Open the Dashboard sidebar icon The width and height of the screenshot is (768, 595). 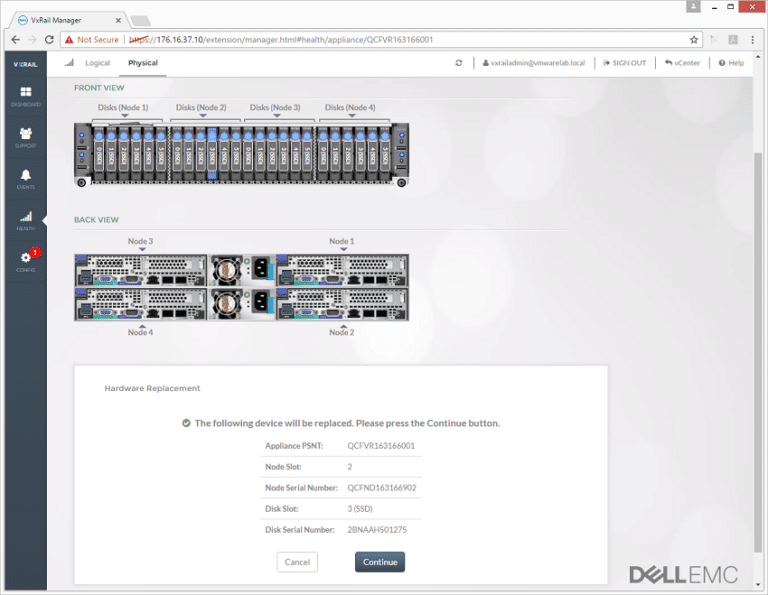(26, 96)
